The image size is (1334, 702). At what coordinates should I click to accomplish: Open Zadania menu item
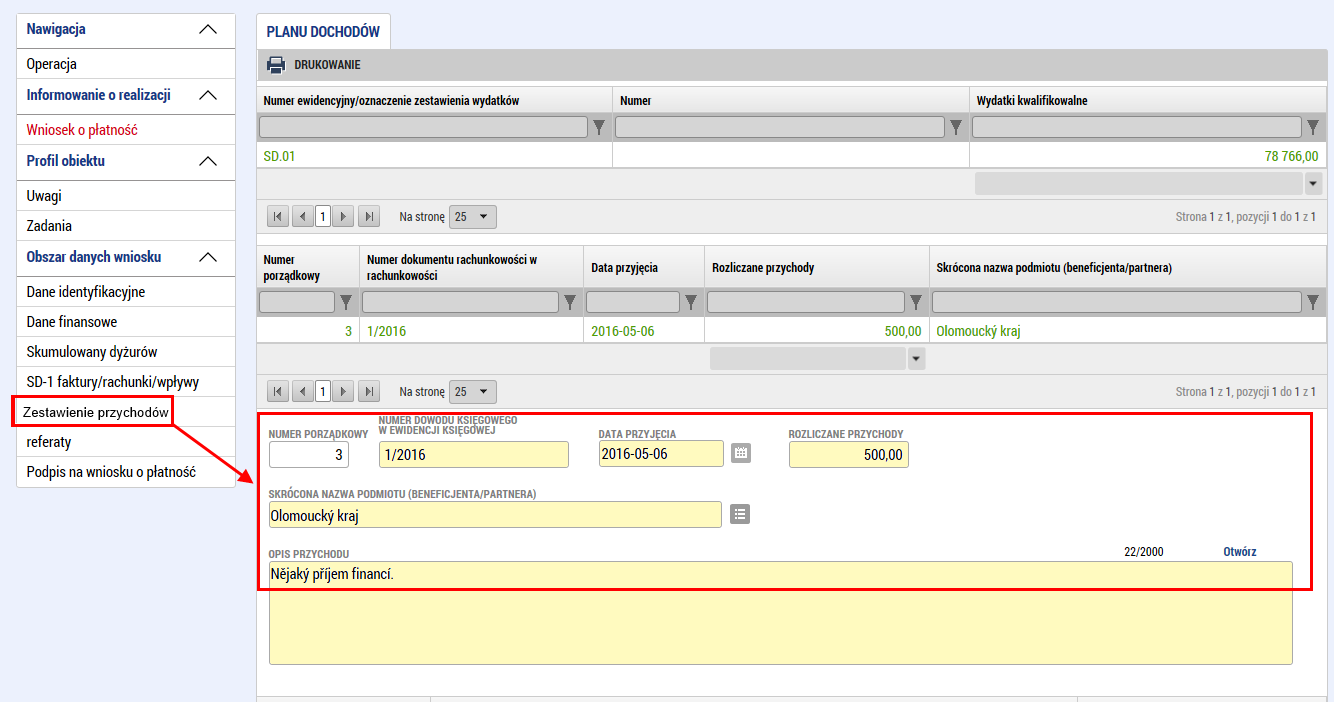(126, 226)
